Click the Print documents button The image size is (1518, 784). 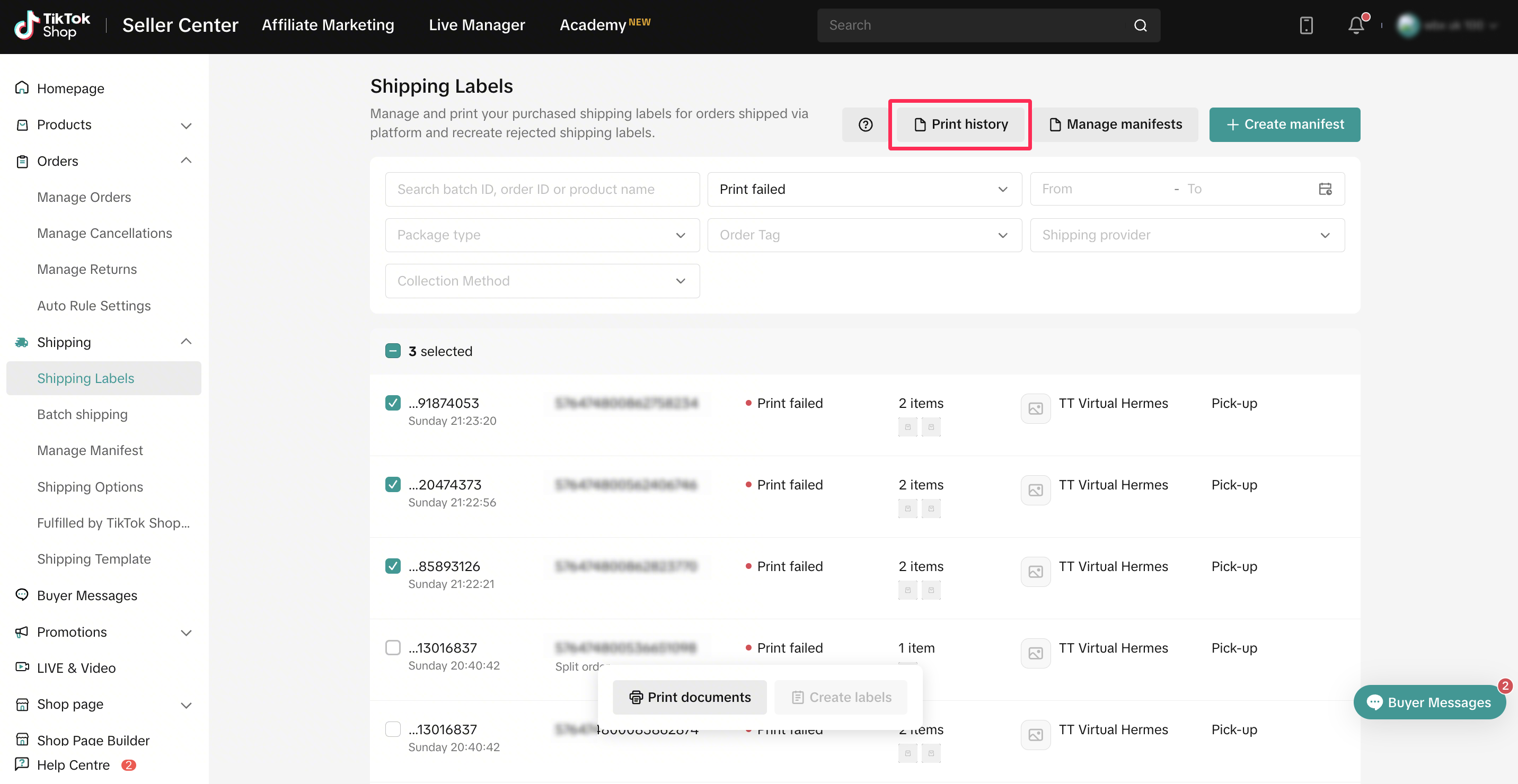pyautogui.click(x=690, y=698)
